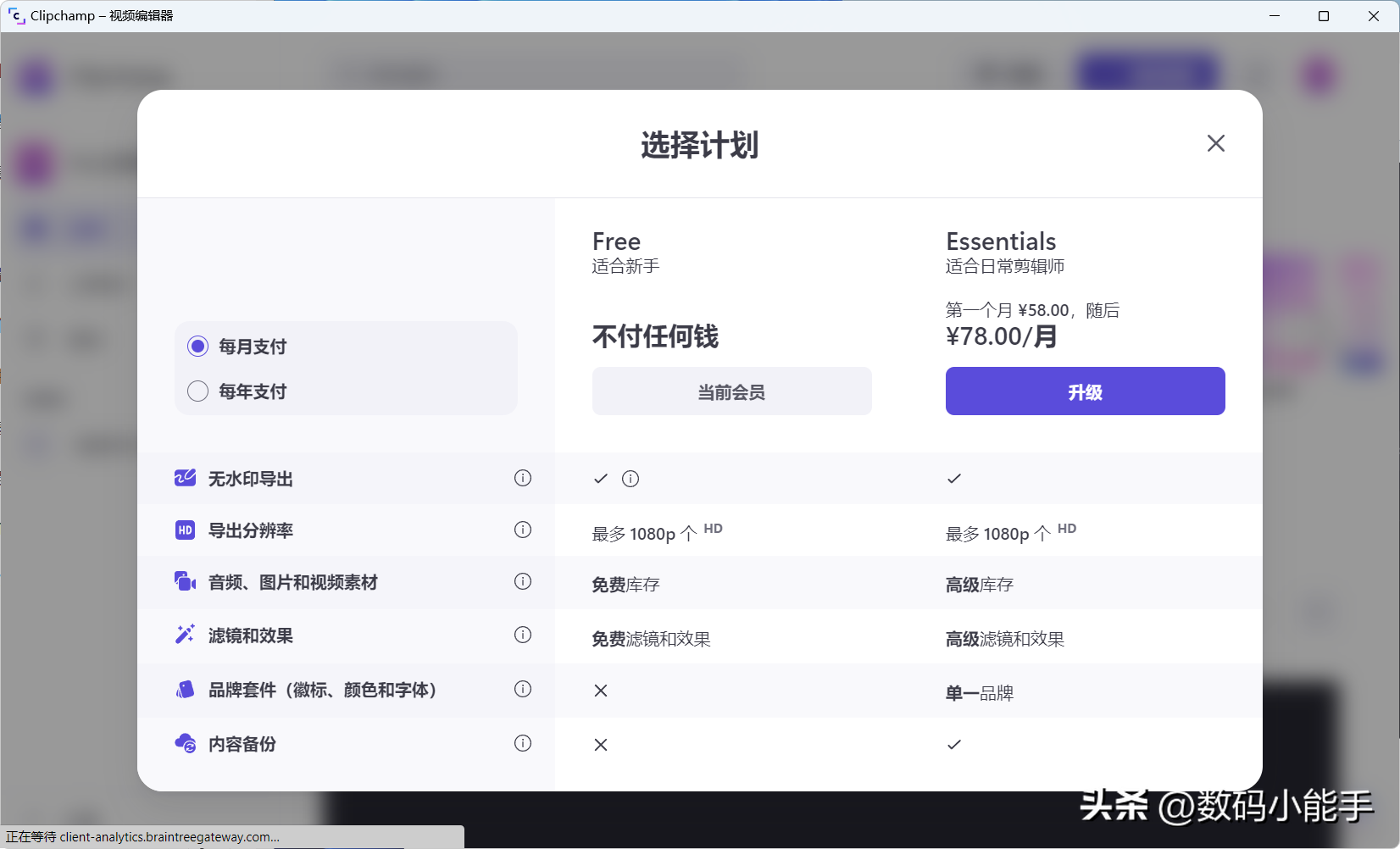Open info icon for 内容备份 row
This screenshot has width=1400, height=849.
pyautogui.click(x=523, y=743)
